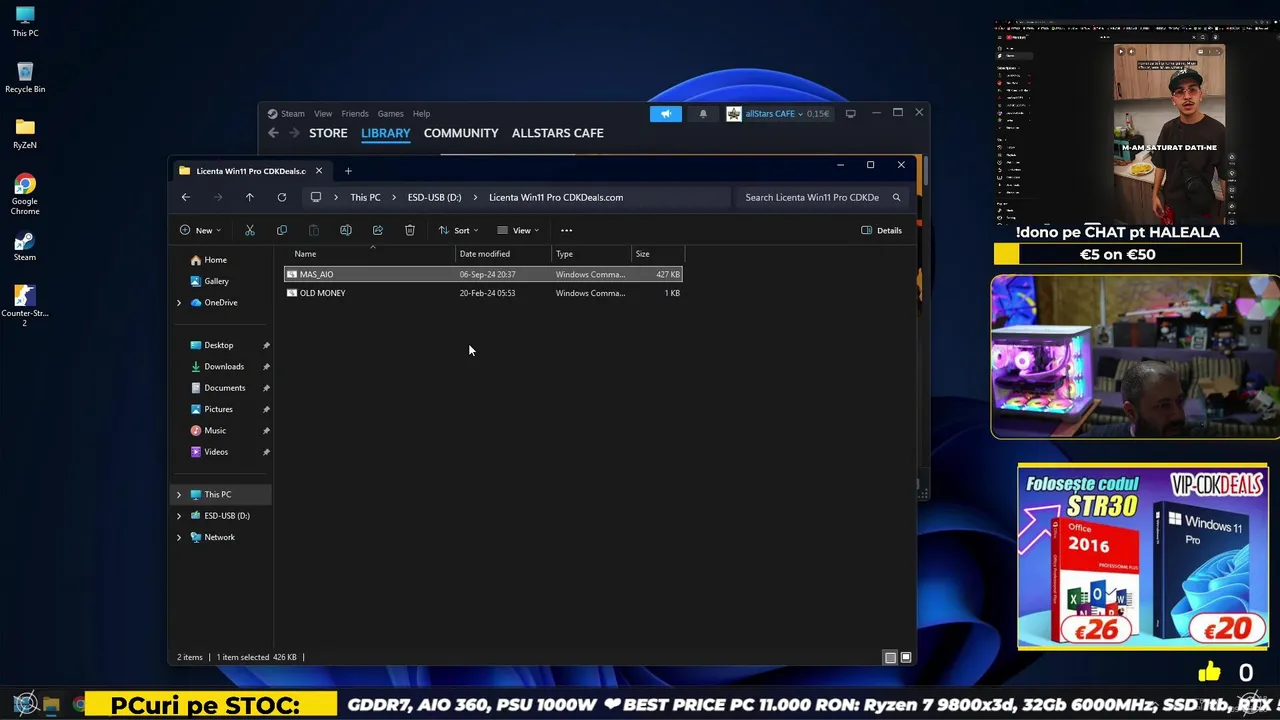Select Google Chrome desktop shortcut
Screen dimensions: 1280x720
[25, 194]
